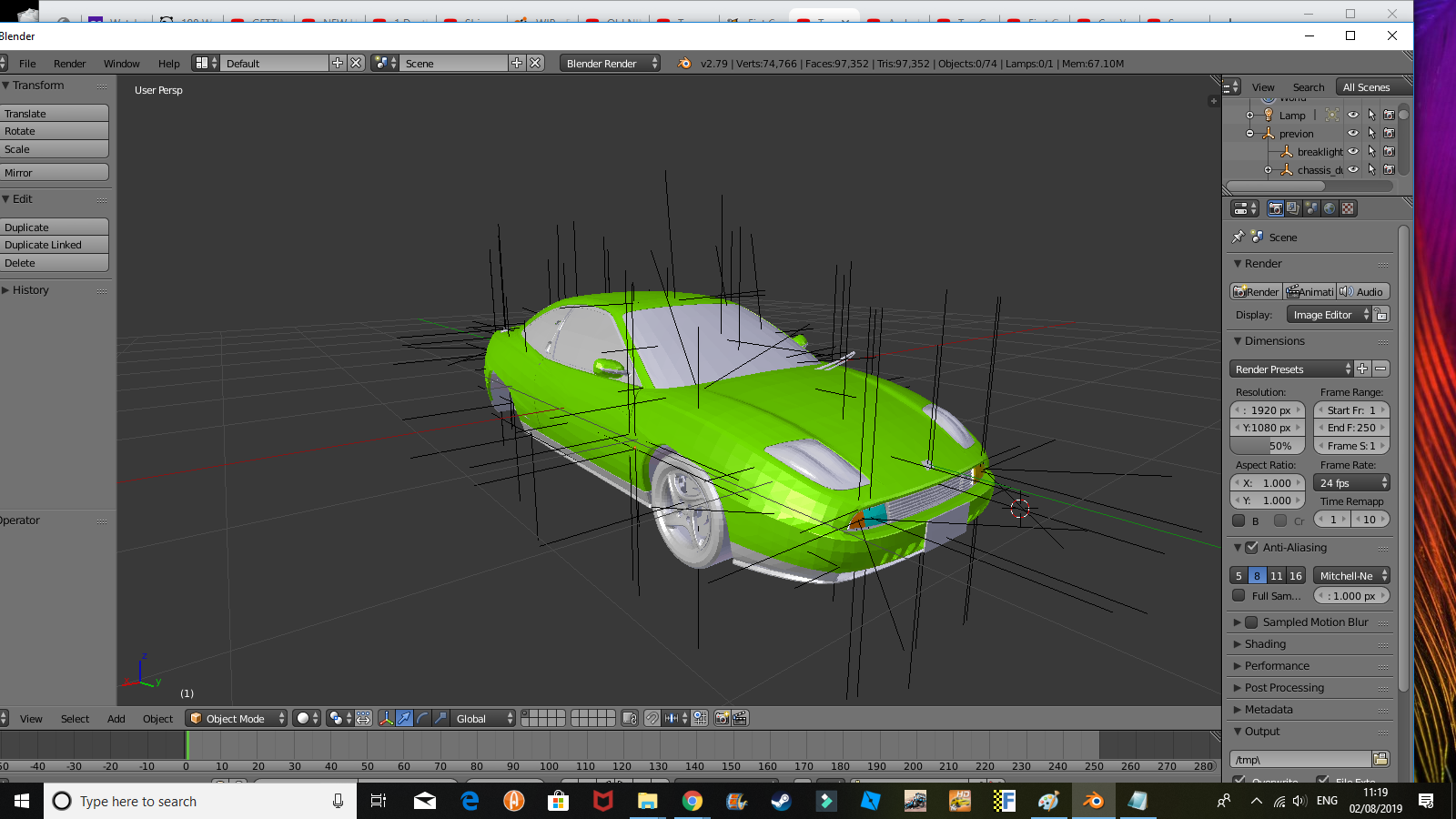Browse output folder with the file icon
This screenshot has width=1456, height=819.
click(1380, 759)
